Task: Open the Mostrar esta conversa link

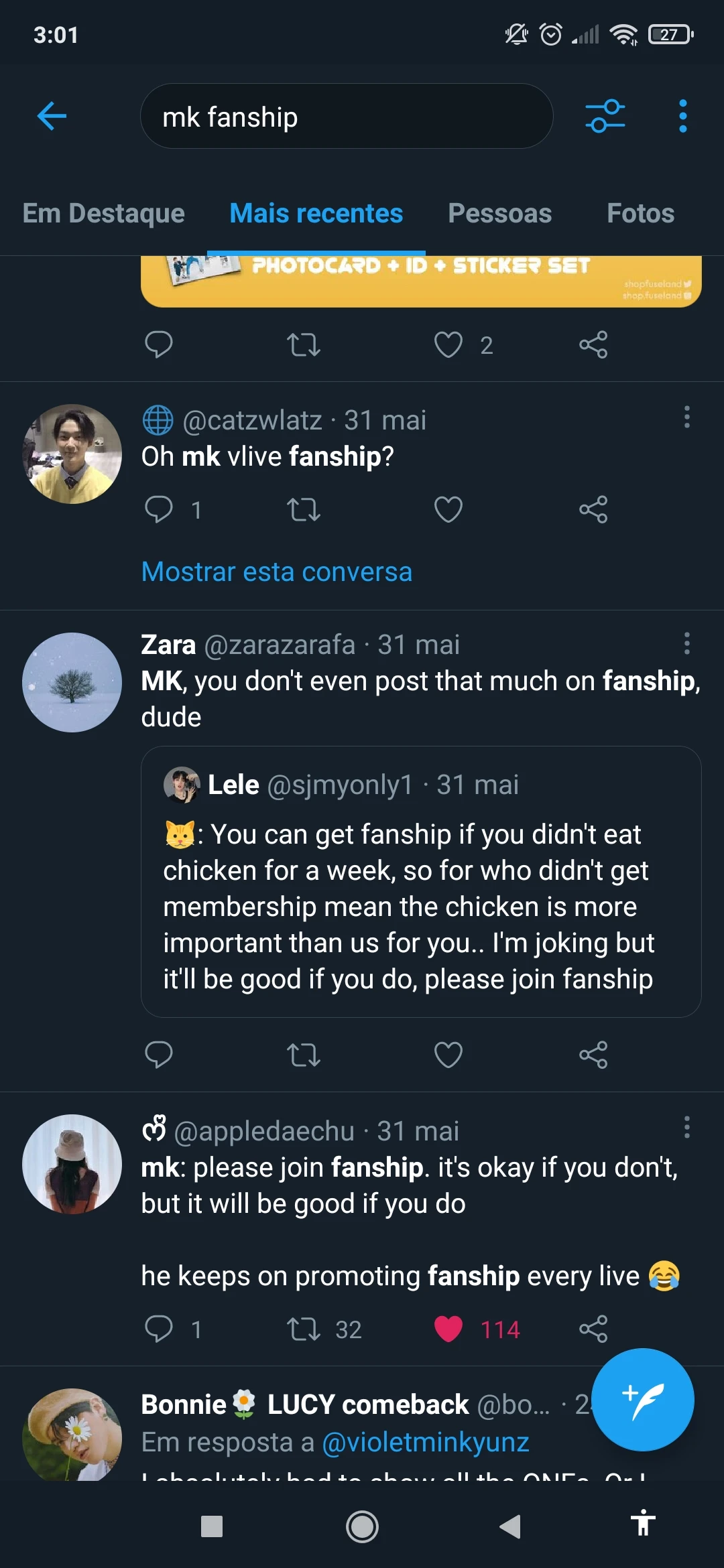Action: [x=277, y=572]
